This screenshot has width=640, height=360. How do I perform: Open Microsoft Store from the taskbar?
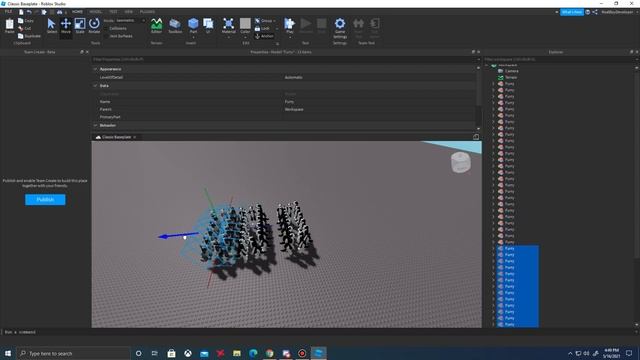click(171, 353)
